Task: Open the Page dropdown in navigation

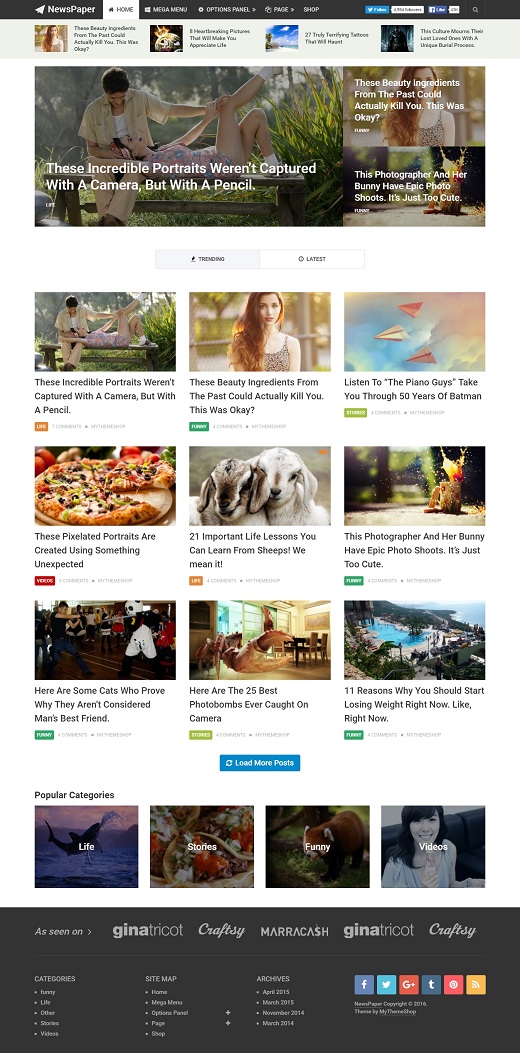Action: pos(279,10)
